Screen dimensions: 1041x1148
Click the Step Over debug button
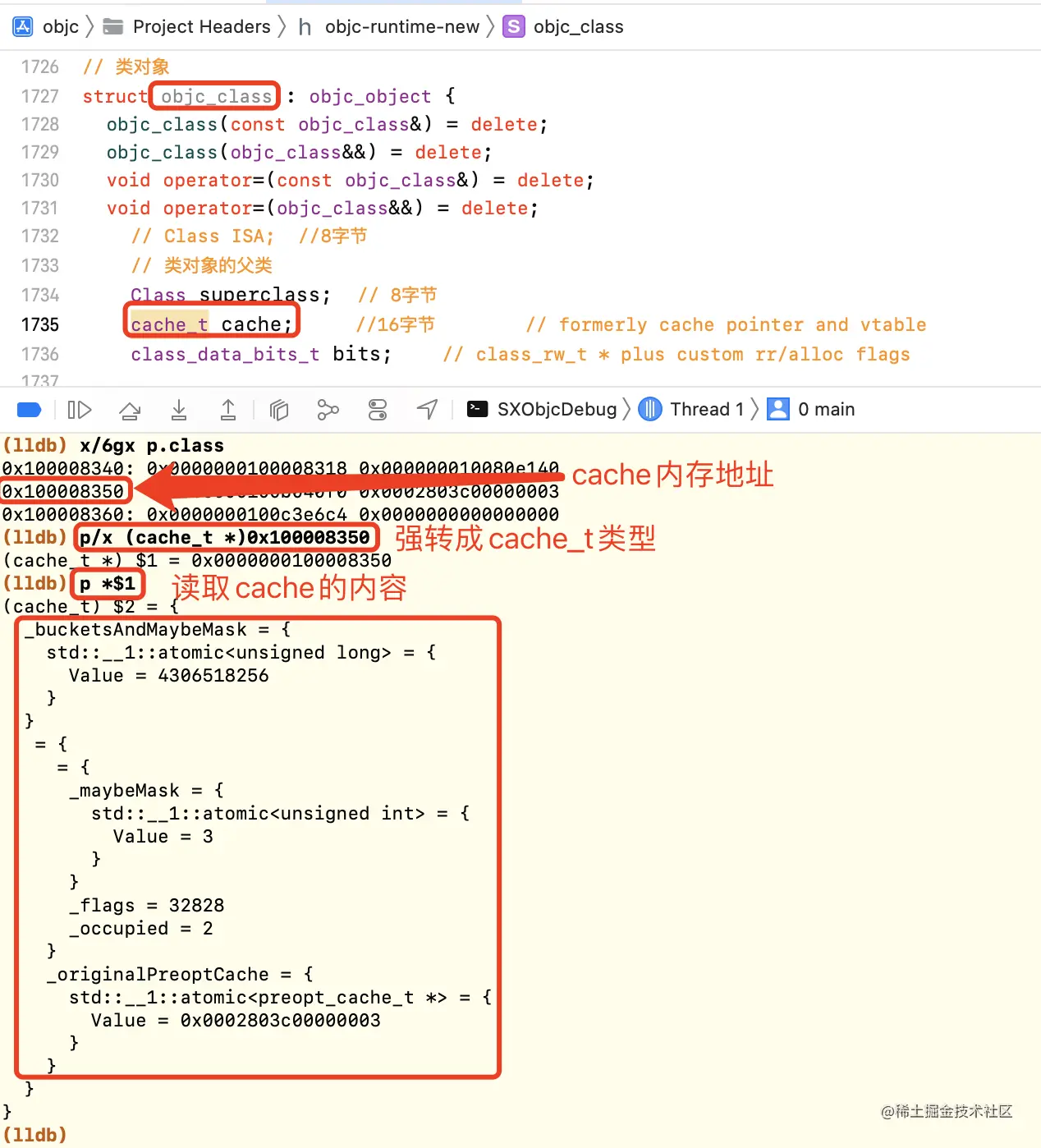point(130,409)
